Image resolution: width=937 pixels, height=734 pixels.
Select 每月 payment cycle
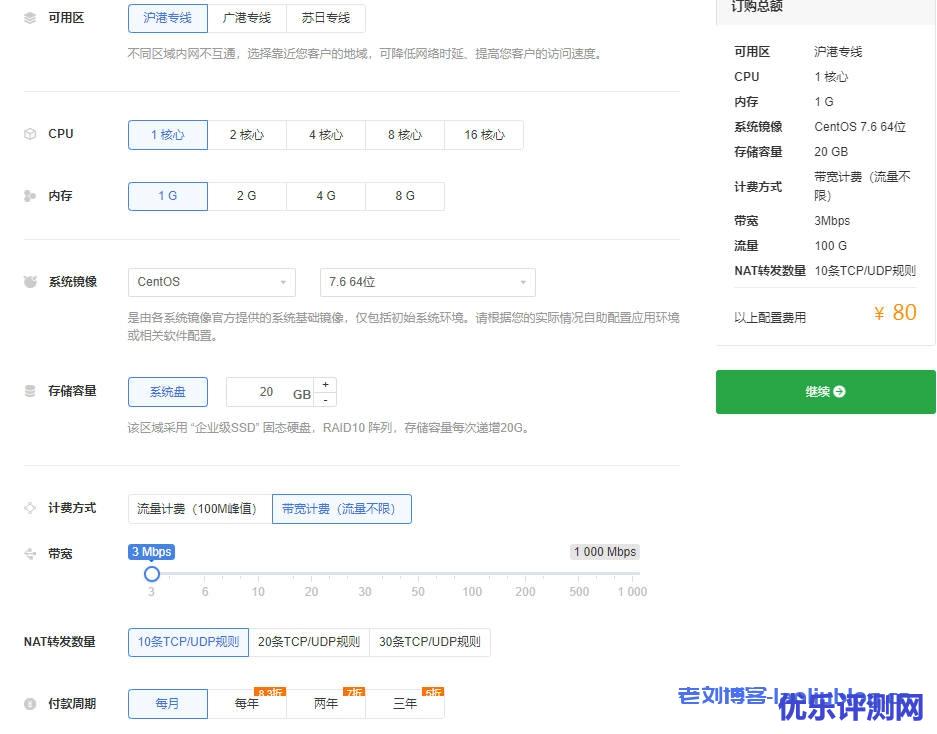[168, 704]
